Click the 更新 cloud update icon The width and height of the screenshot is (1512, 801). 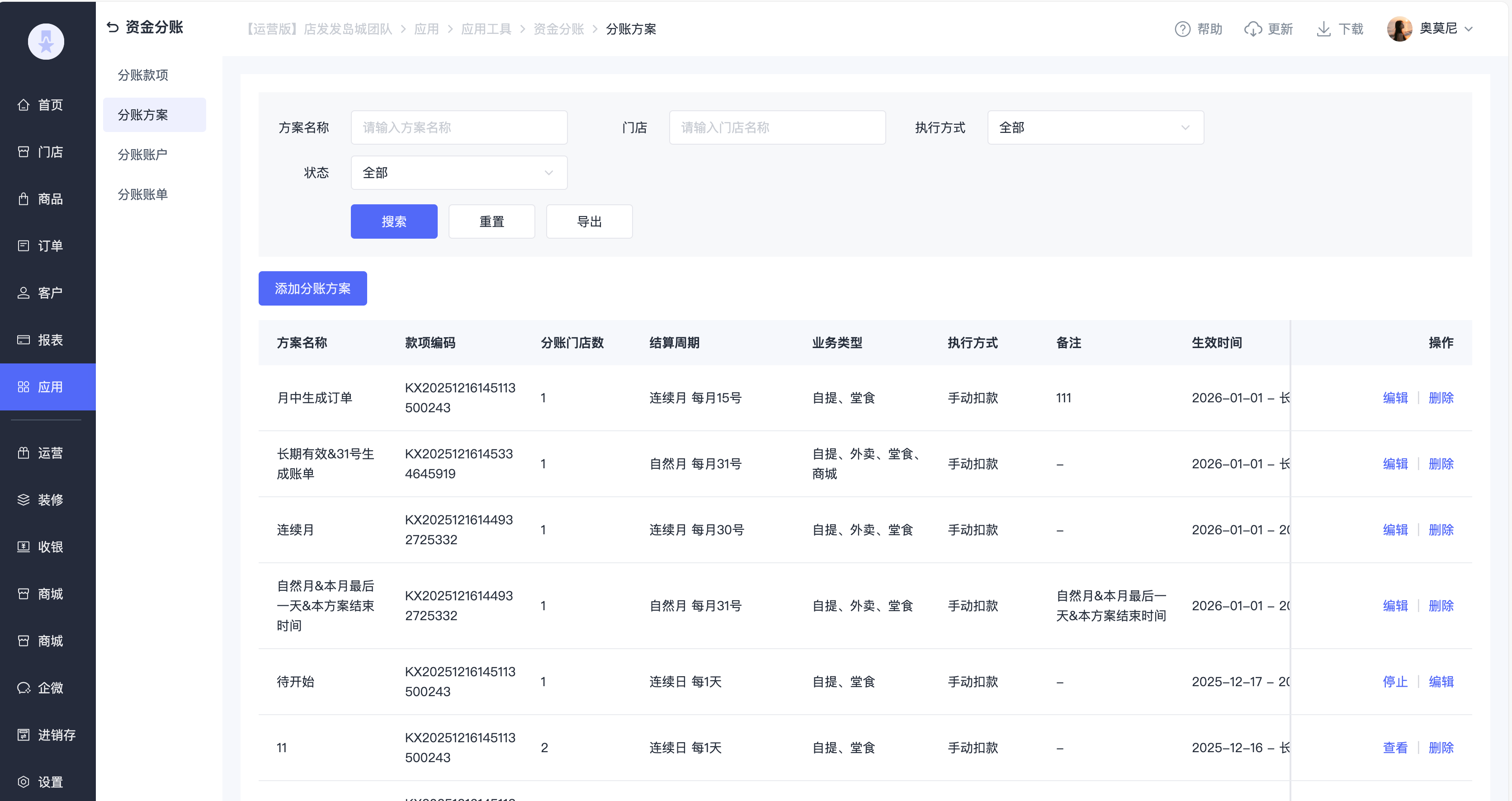pos(1252,29)
